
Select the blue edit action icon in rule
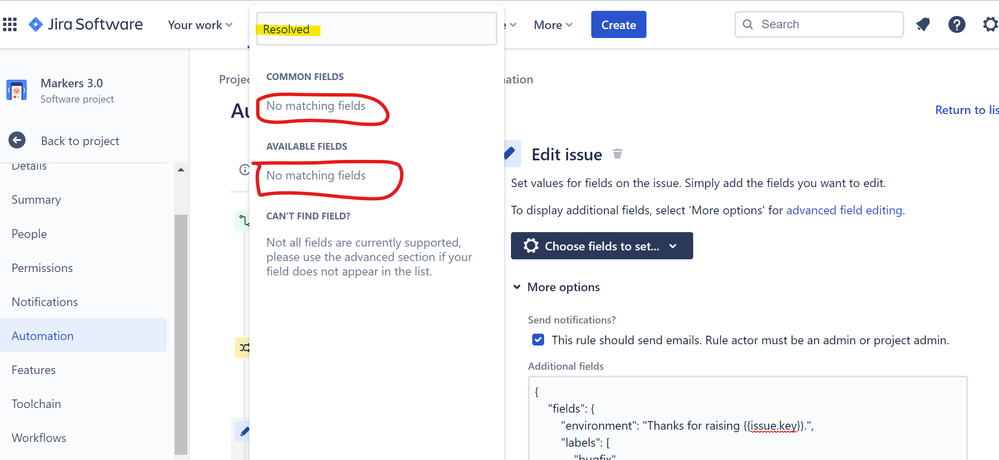tap(244, 431)
